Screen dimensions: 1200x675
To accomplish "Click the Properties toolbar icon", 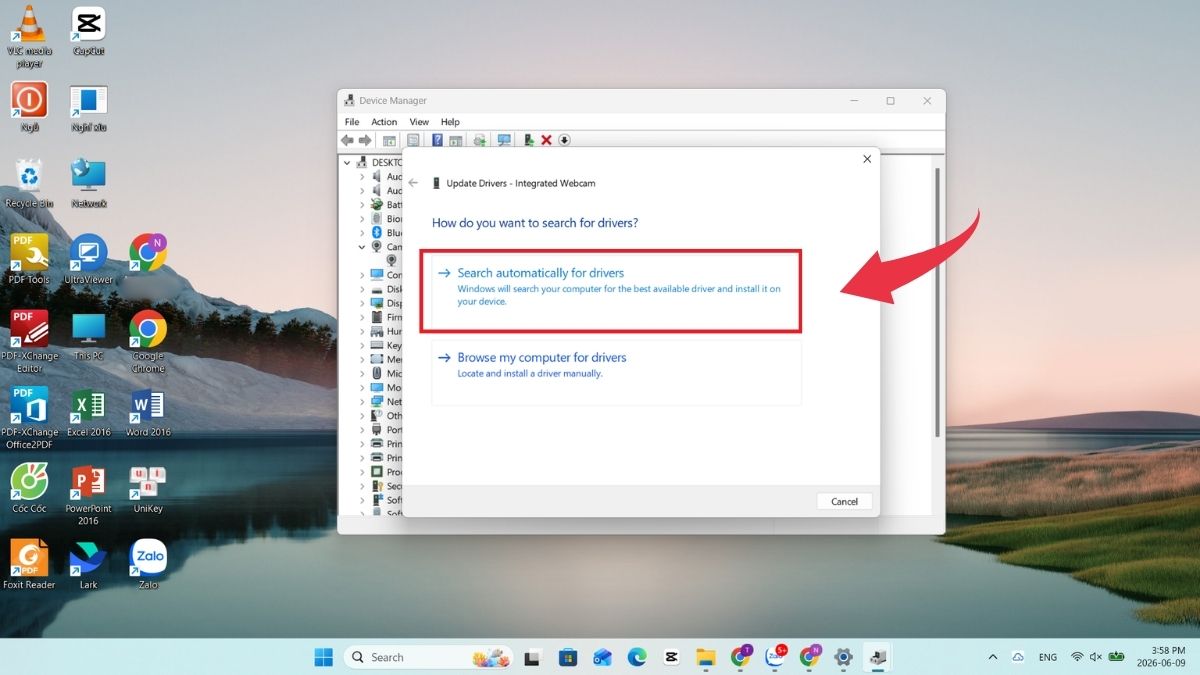I will (x=413, y=140).
